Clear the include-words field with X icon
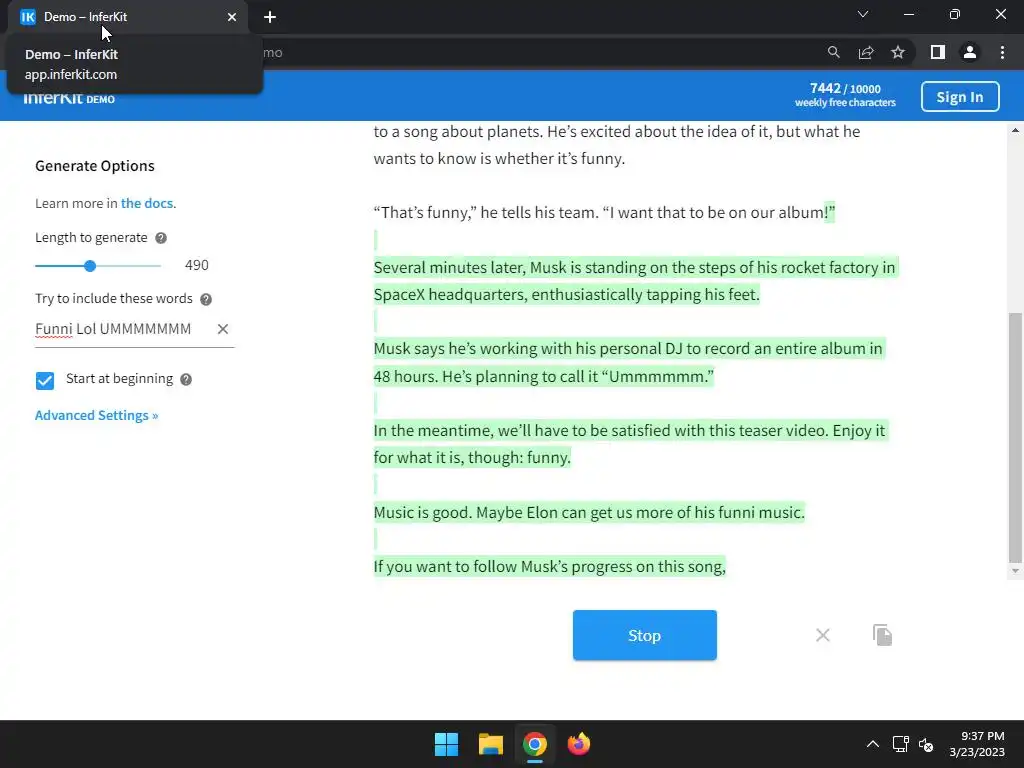This screenshot has height=768, width=1024. (223, 329)
